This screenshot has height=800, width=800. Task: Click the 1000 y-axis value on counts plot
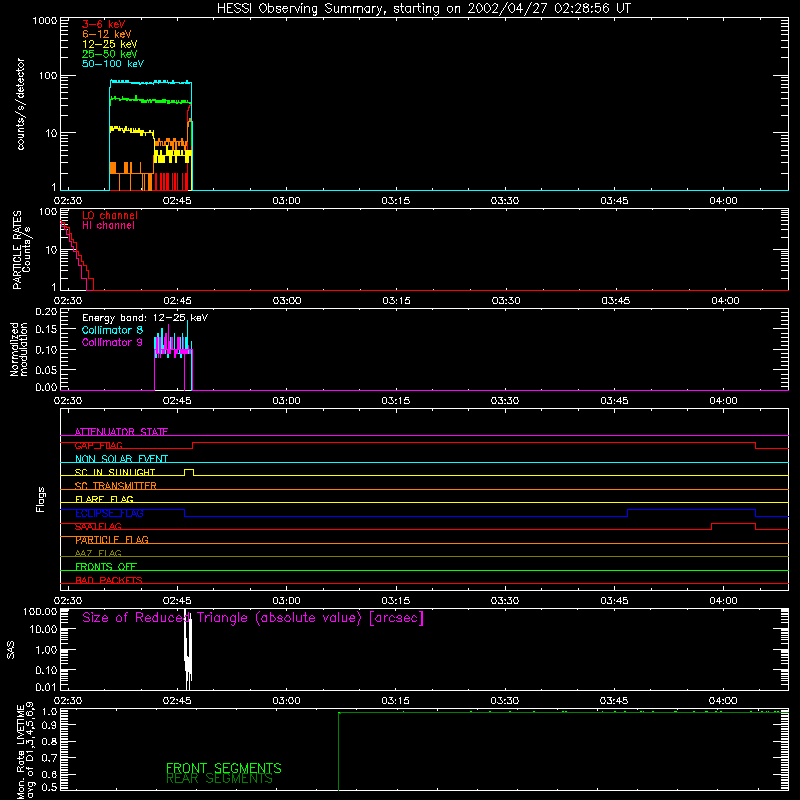pyautogui.click(x=45, y=21)
